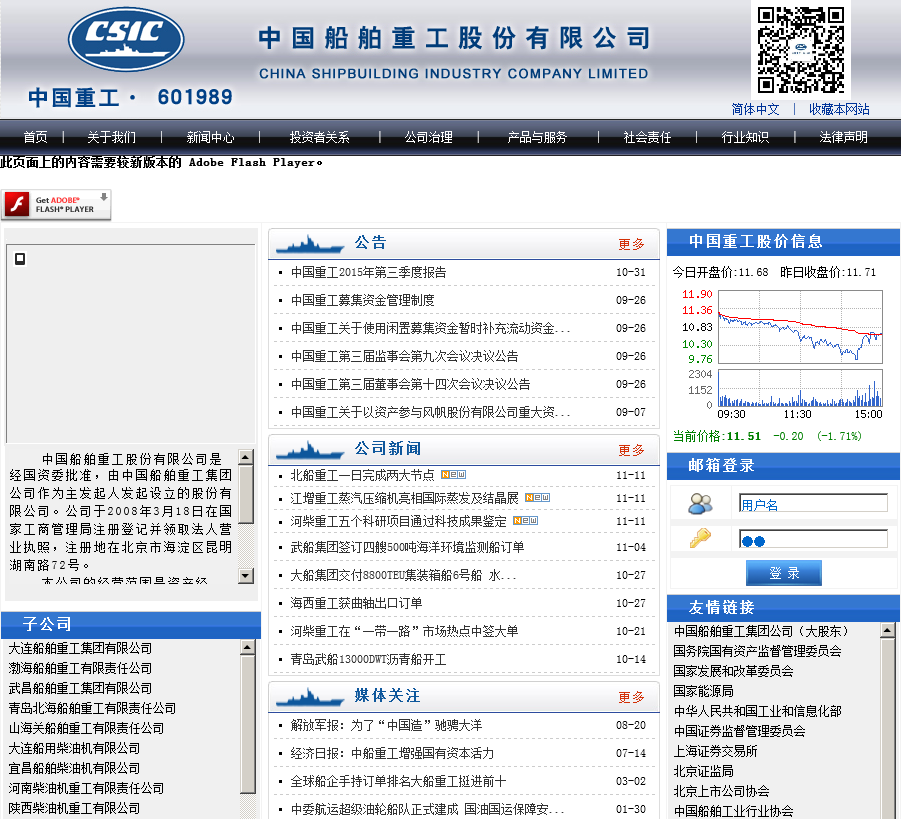Open 中国重工2015年第三季度报告 announcement
This screenshot has width=901, height=819.
coord(368,272)
